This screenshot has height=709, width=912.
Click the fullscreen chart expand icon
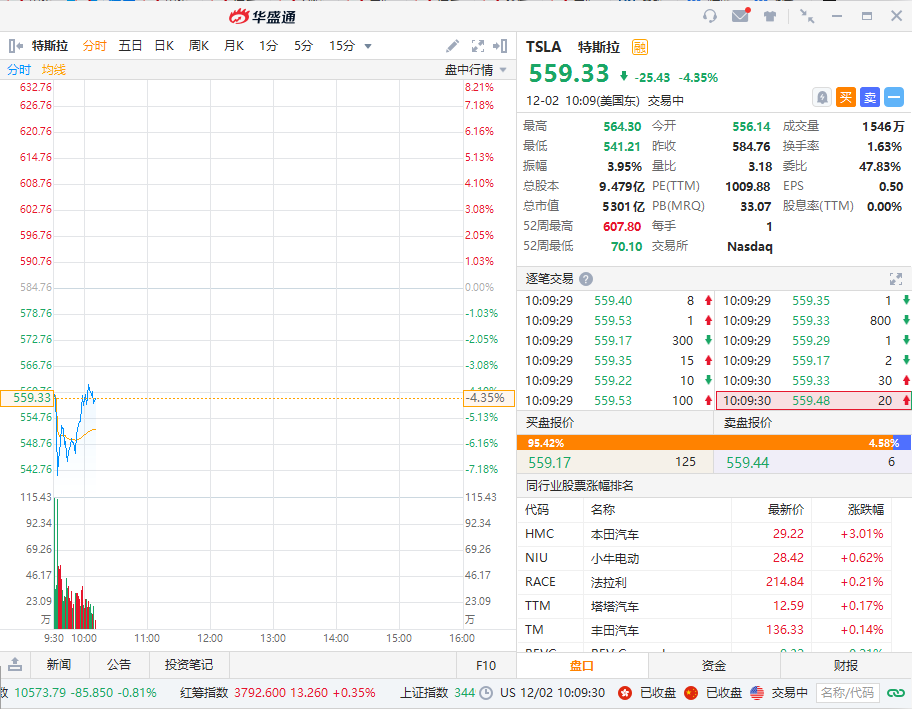click(478, 46)
